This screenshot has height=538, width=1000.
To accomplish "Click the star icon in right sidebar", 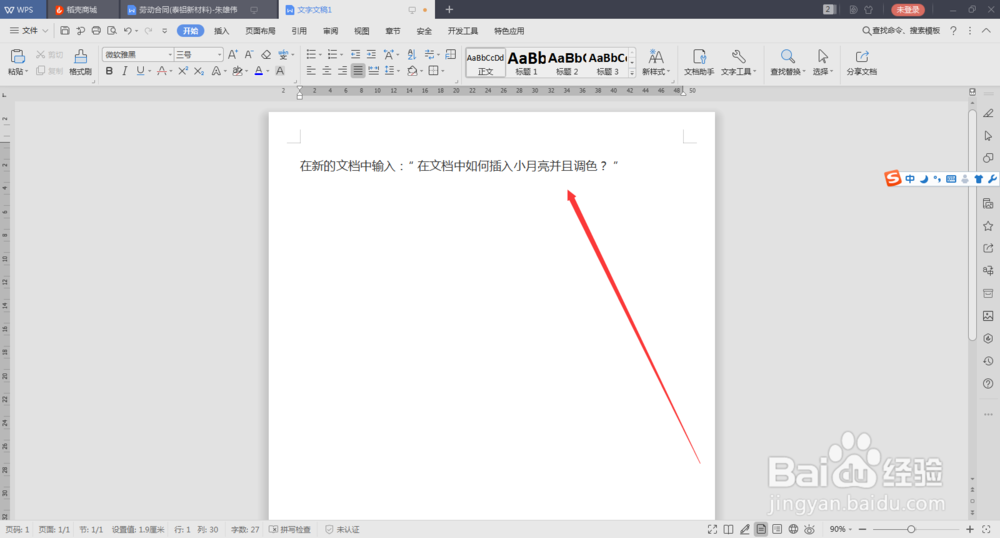I will [988, 226].
